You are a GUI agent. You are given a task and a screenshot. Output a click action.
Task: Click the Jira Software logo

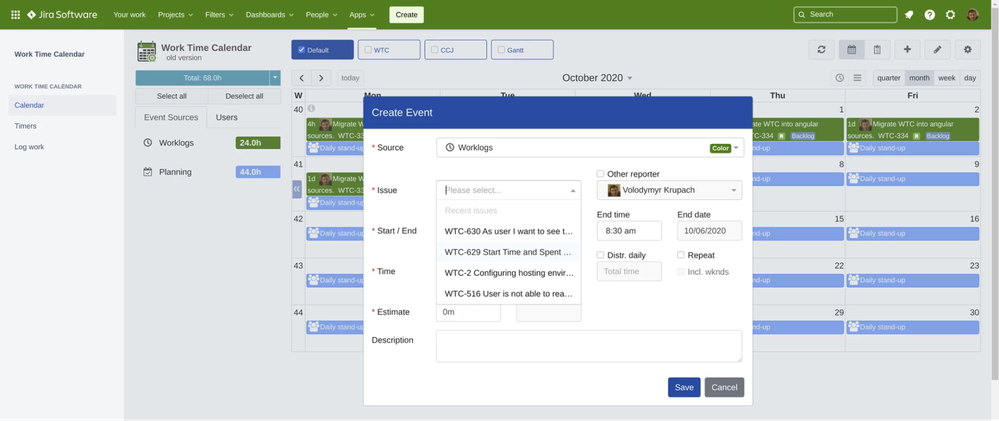62,15
